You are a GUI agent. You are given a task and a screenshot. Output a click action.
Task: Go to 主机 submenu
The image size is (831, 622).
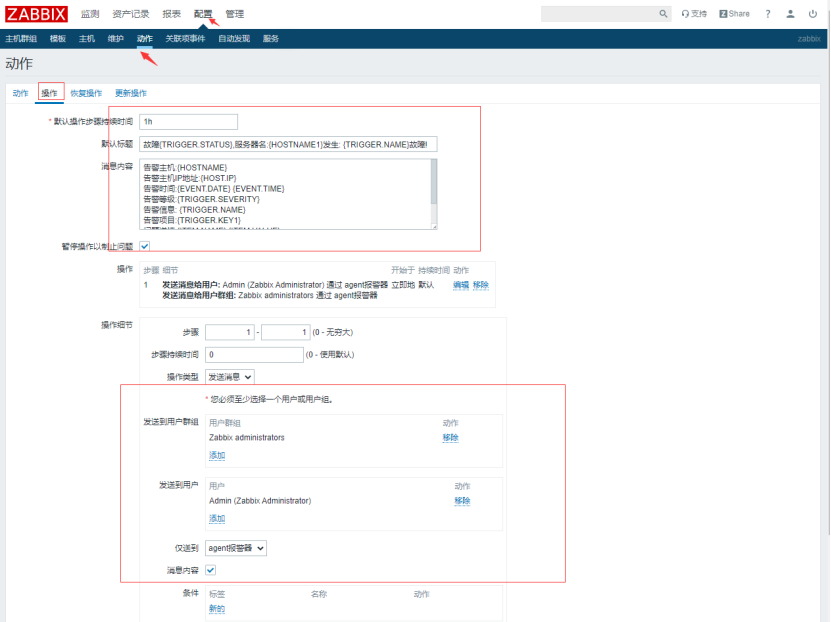(x=86, y=39)
